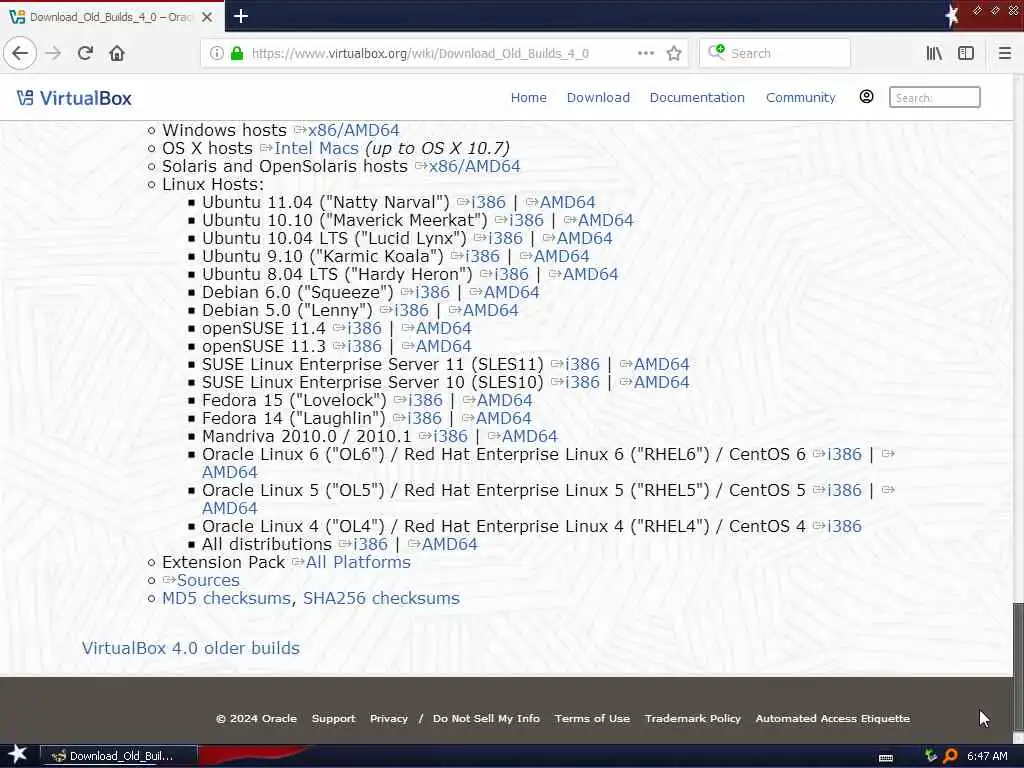The width and height of the screenshot is (1024, 768).
Task: Toggle the sidebar view icon
Action: pyautogui.click(x=966, y=53)
